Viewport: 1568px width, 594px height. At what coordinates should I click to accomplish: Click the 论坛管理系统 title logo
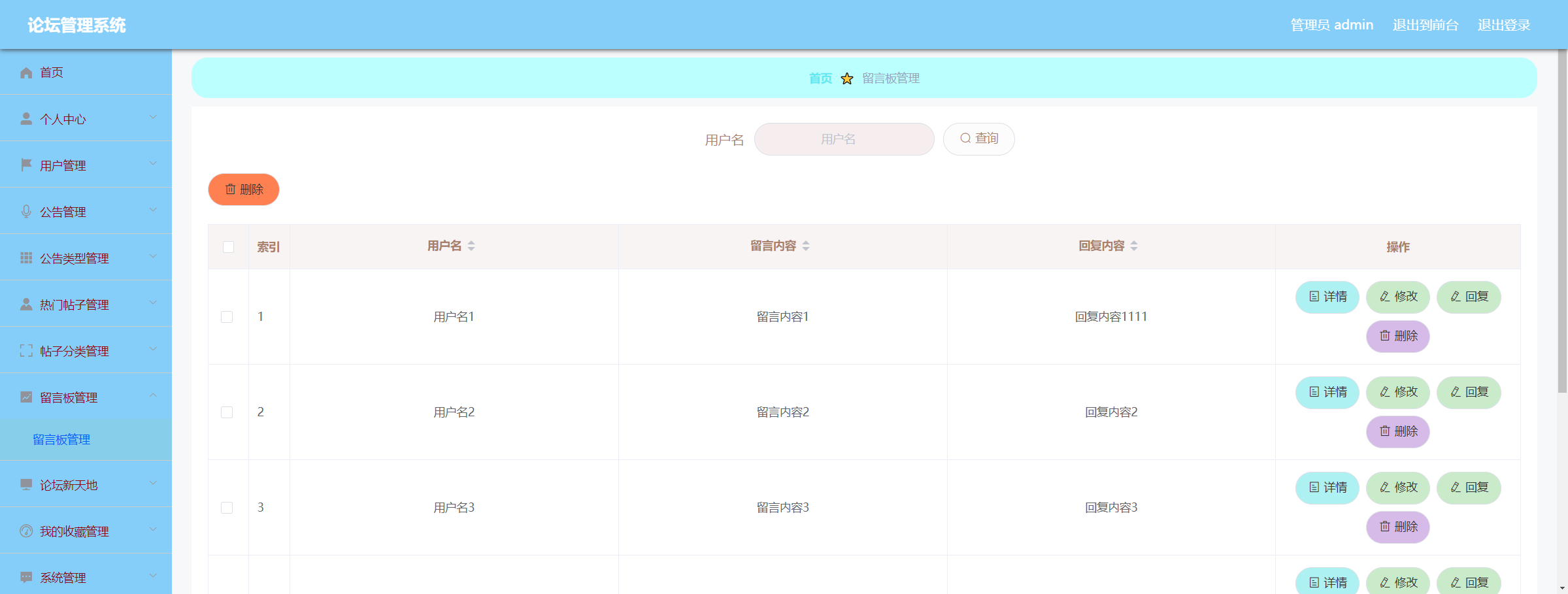coord(76,25)
